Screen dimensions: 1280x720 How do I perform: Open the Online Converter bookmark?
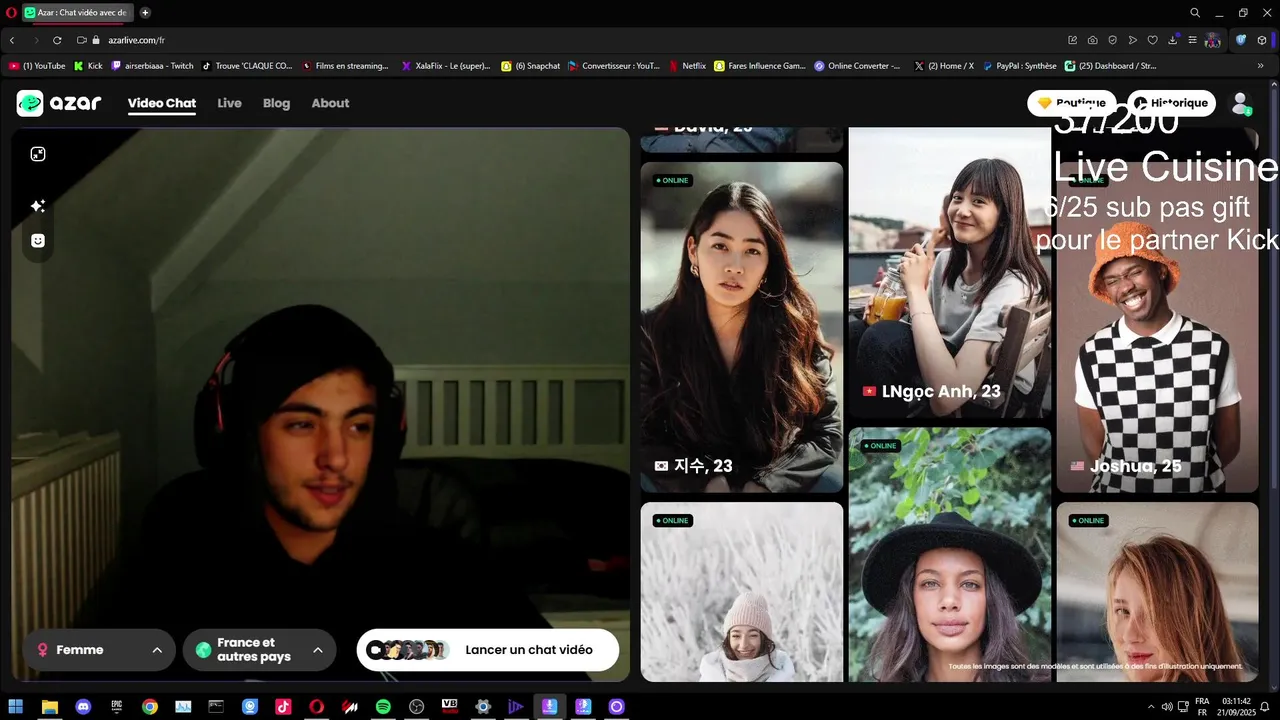pos(857,66)
